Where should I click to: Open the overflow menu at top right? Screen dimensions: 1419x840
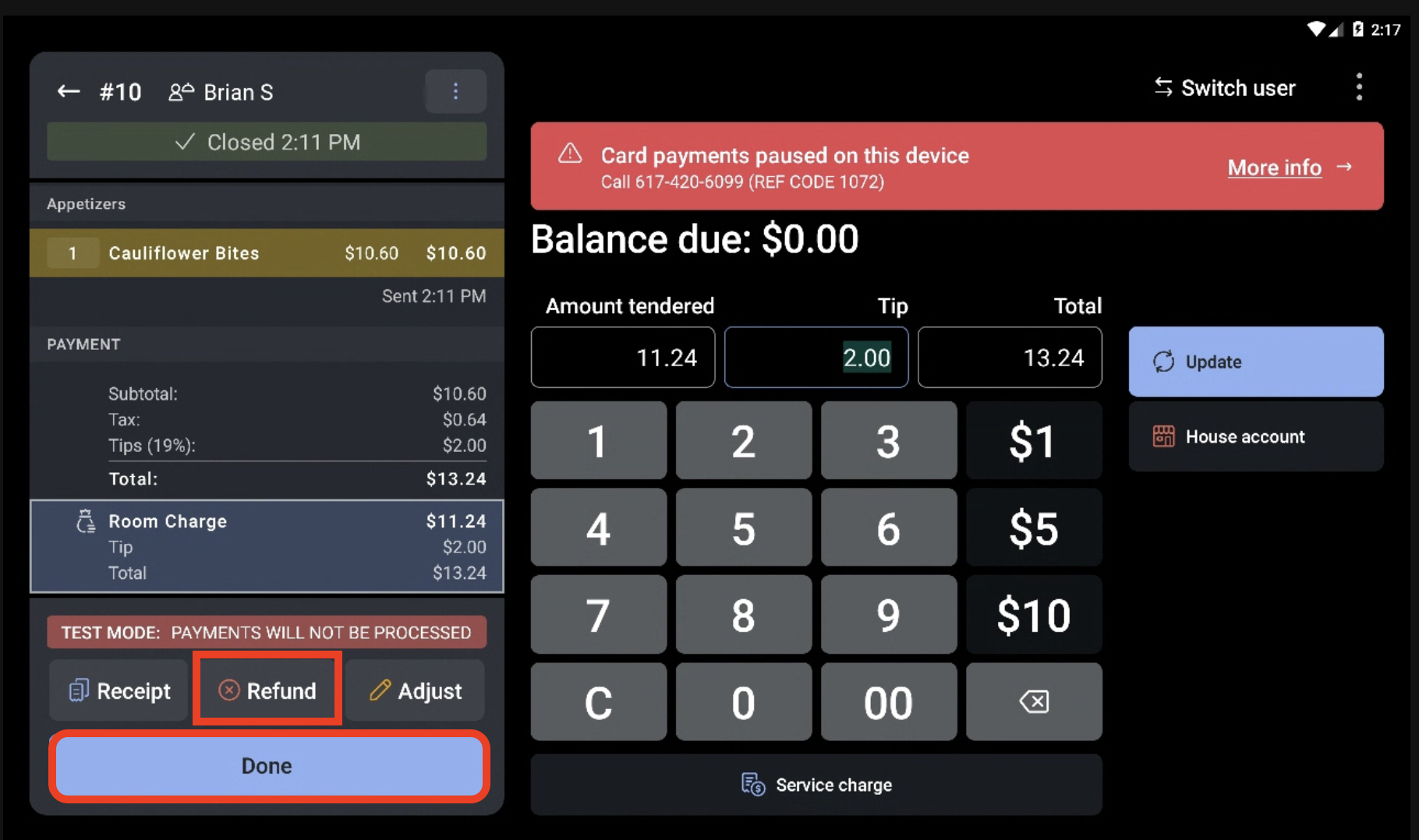click(1359, 86)
